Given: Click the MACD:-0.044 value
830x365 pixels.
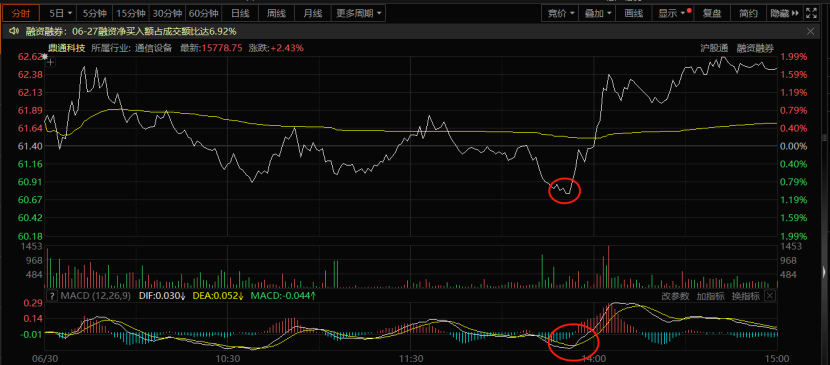Looking at the screenshot, I should tap(283, 295).
